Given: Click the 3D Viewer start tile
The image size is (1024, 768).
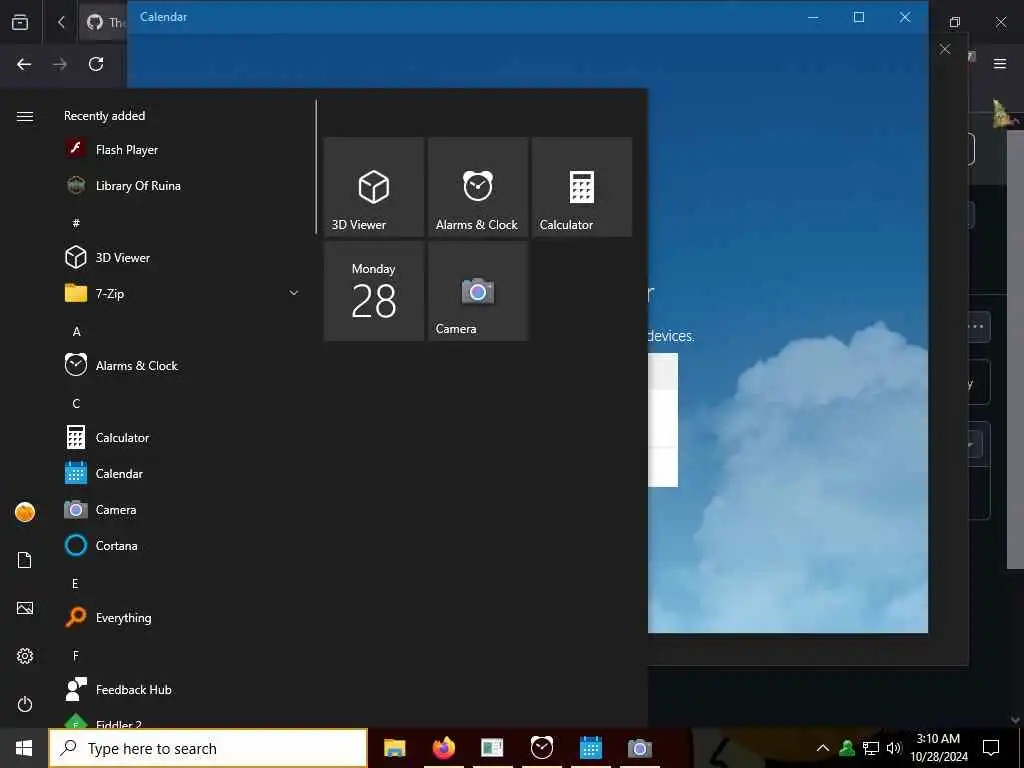Looking at the screenshot, I should tap(374, 187).
